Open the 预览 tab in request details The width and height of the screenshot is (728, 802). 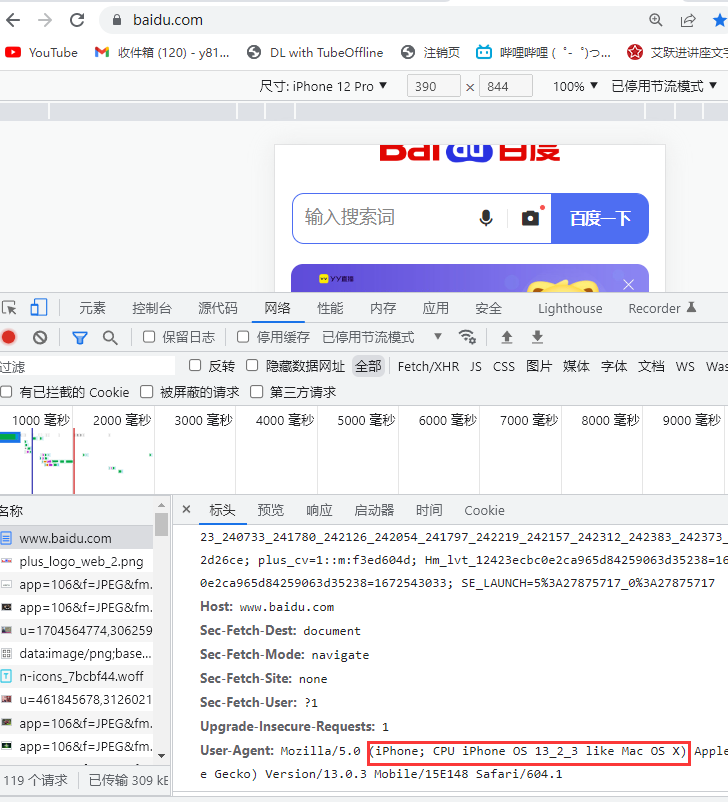270,510
